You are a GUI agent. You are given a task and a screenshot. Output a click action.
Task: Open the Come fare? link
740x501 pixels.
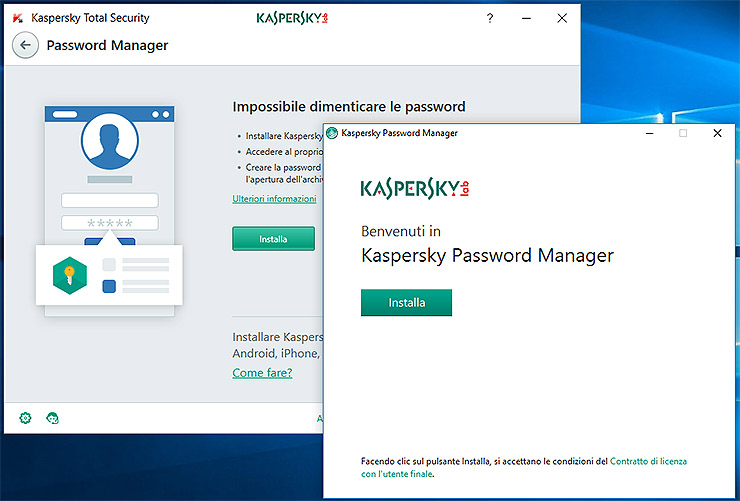coord(262,373)
